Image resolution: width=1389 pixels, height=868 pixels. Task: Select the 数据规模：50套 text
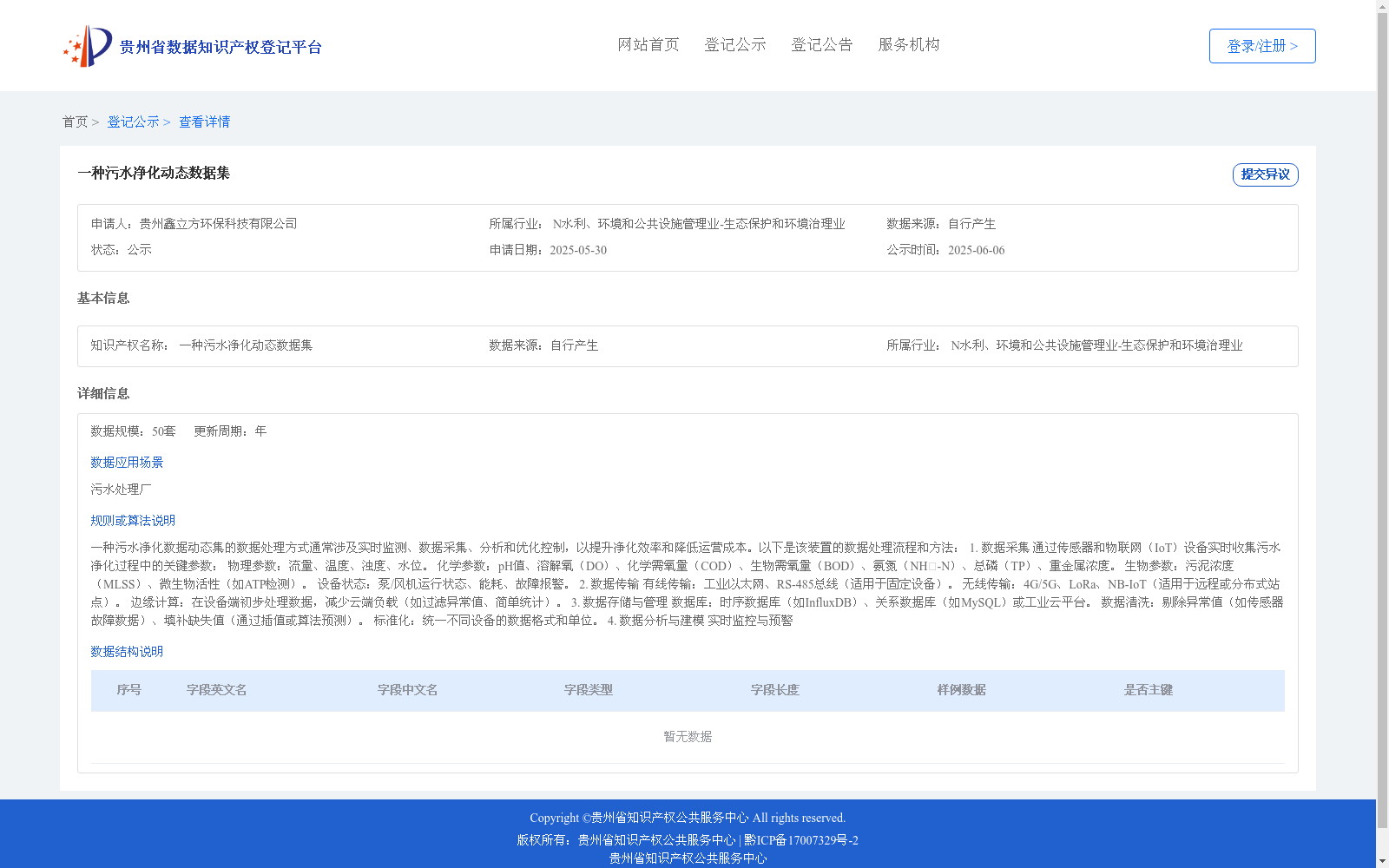coord(134,431)
